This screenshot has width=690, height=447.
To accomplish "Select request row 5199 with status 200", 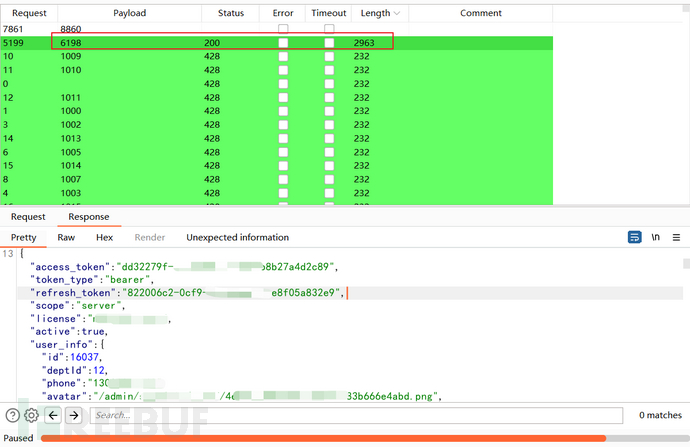I will [276, 43].
